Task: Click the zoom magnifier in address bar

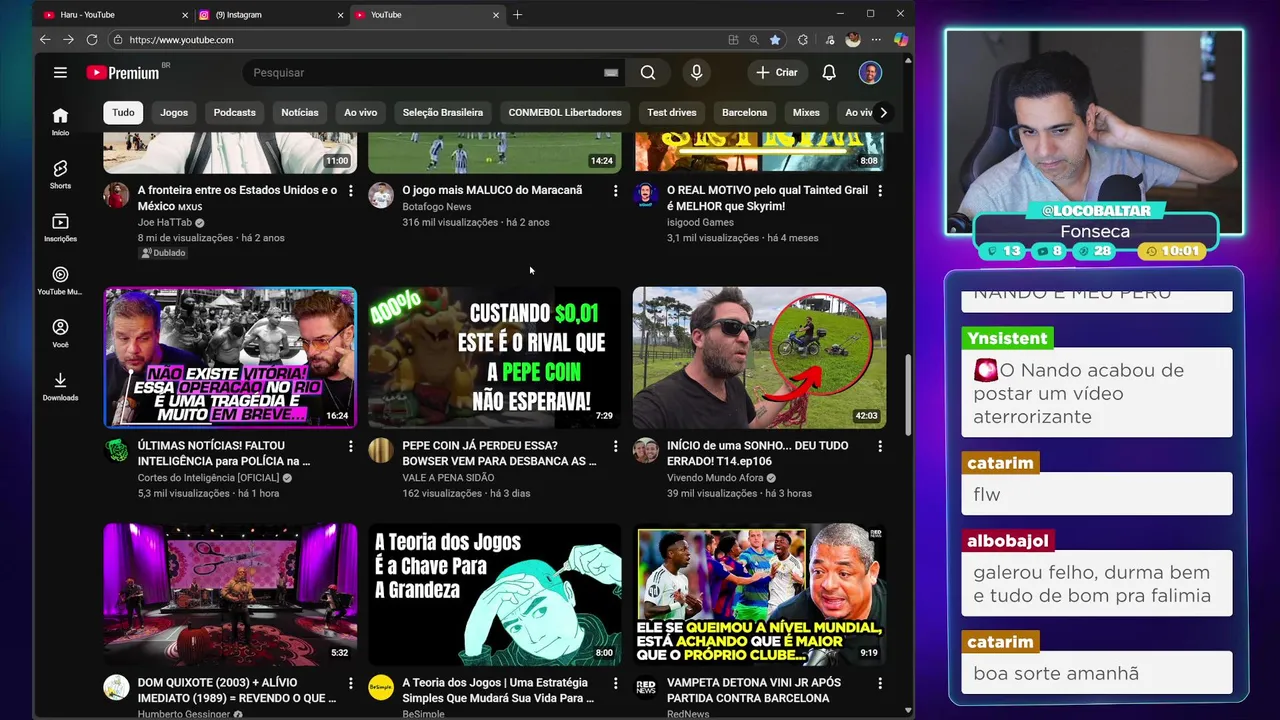Action: tap(754, 40)
